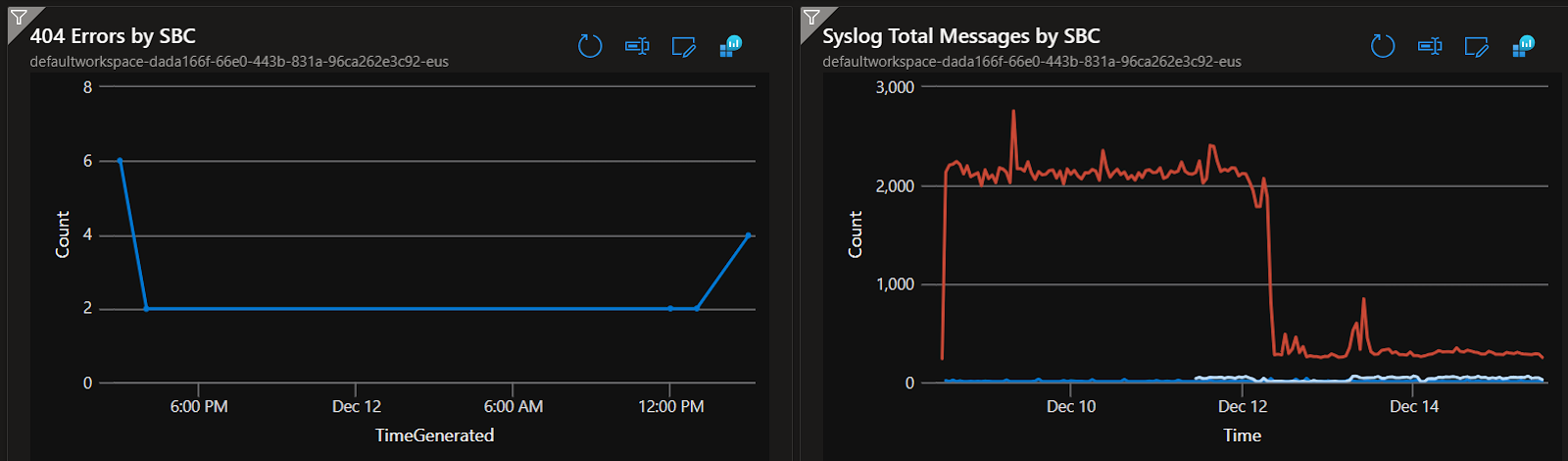Open Log Analytics from Syslog tile
Viewport: 1568px width, 461px height.
tap(1524, 46)
